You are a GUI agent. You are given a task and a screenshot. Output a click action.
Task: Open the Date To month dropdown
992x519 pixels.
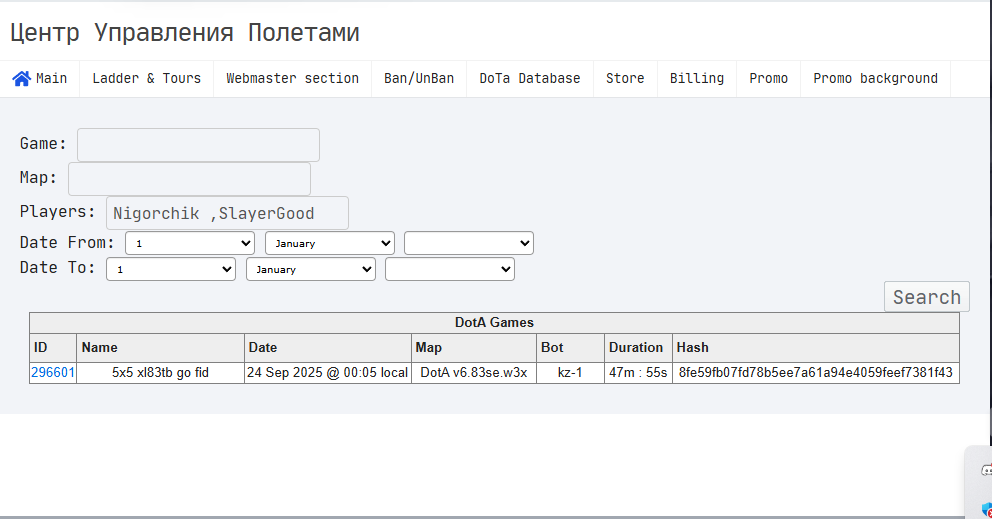tap(311, 269)
